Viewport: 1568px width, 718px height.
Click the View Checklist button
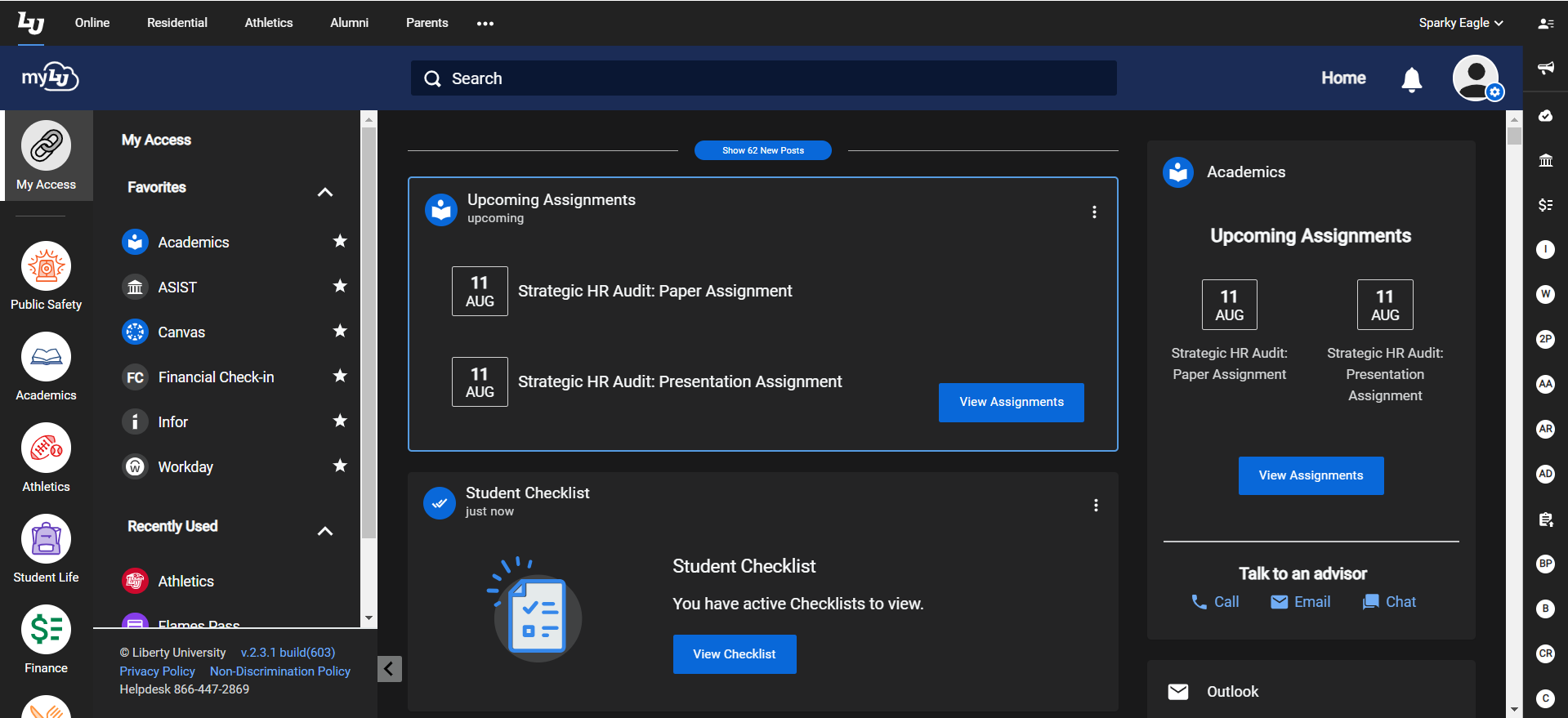tap(735, 654)
